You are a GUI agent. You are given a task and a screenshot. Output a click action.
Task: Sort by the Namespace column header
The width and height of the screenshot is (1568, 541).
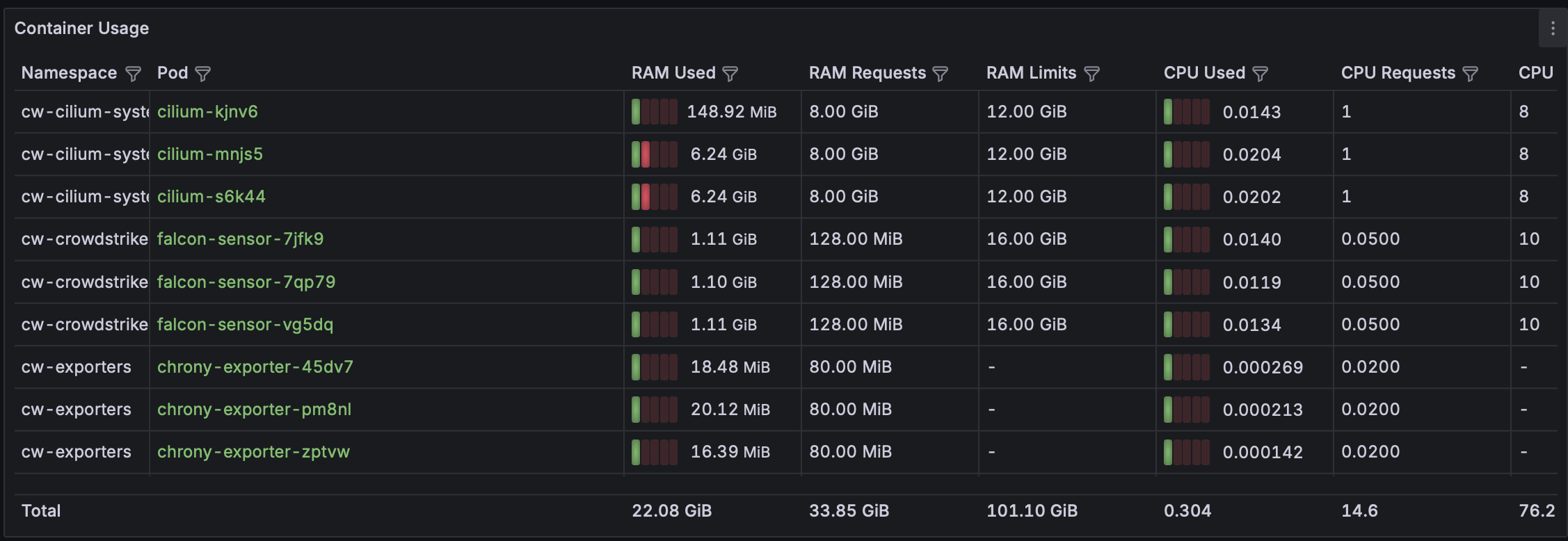69,73
